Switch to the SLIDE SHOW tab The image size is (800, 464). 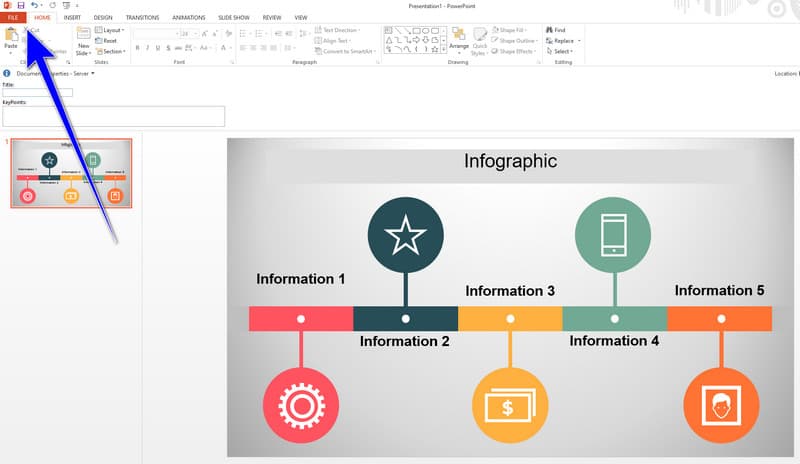coord(234,17)
